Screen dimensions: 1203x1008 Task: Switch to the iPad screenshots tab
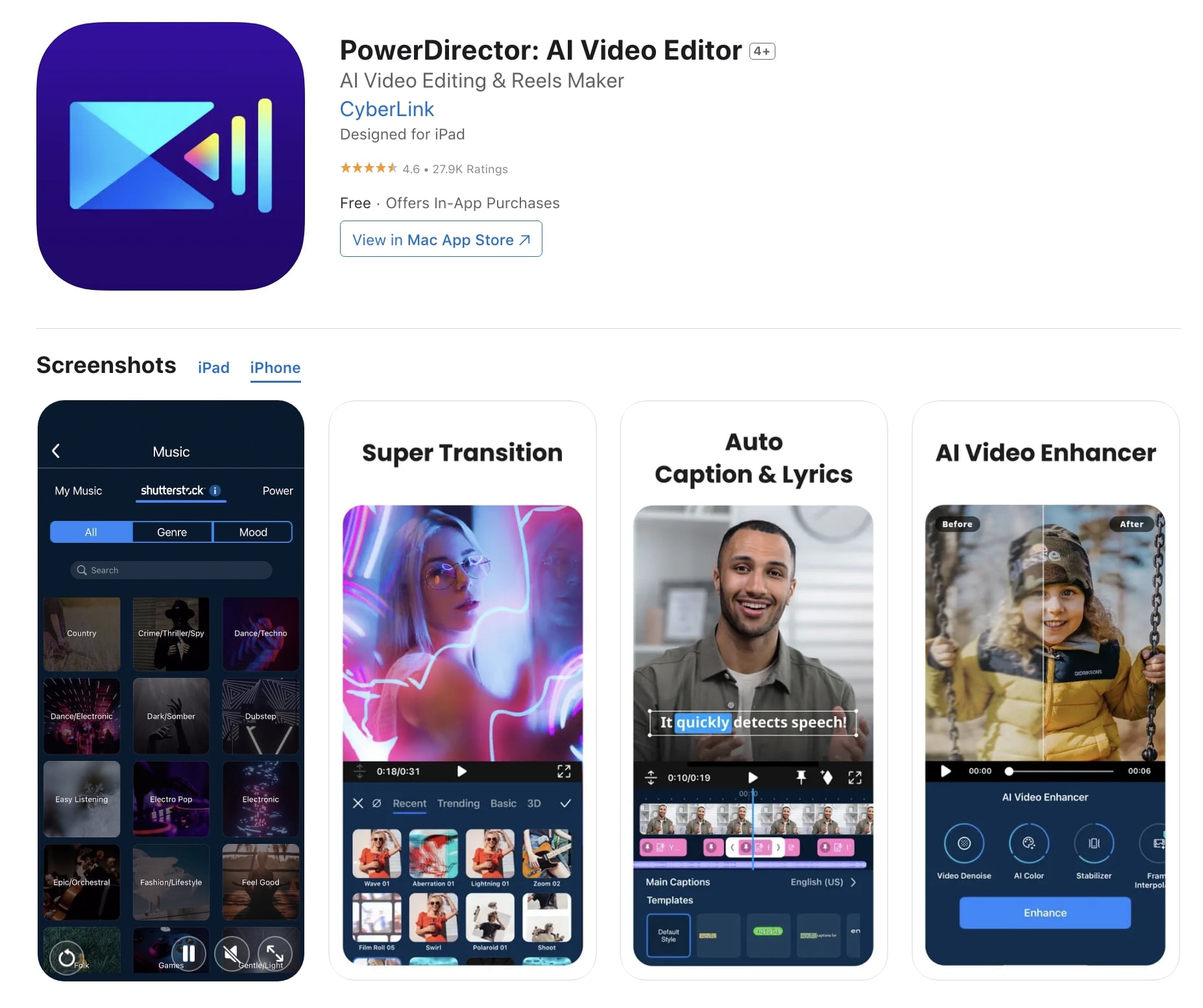click(213, 368)
